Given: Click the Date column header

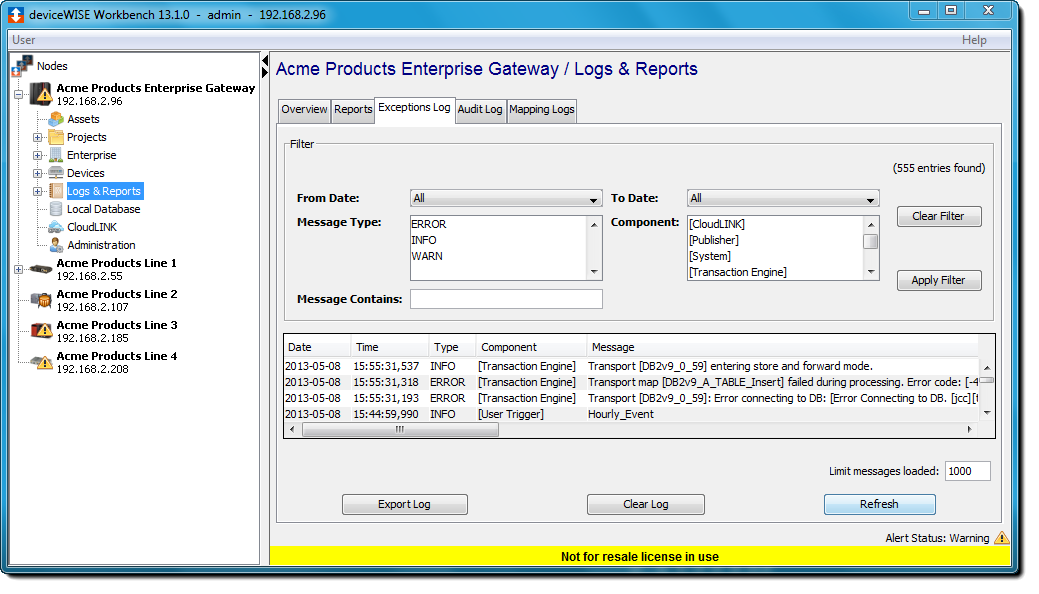Looking at the screenshot, I should (317, 347).
